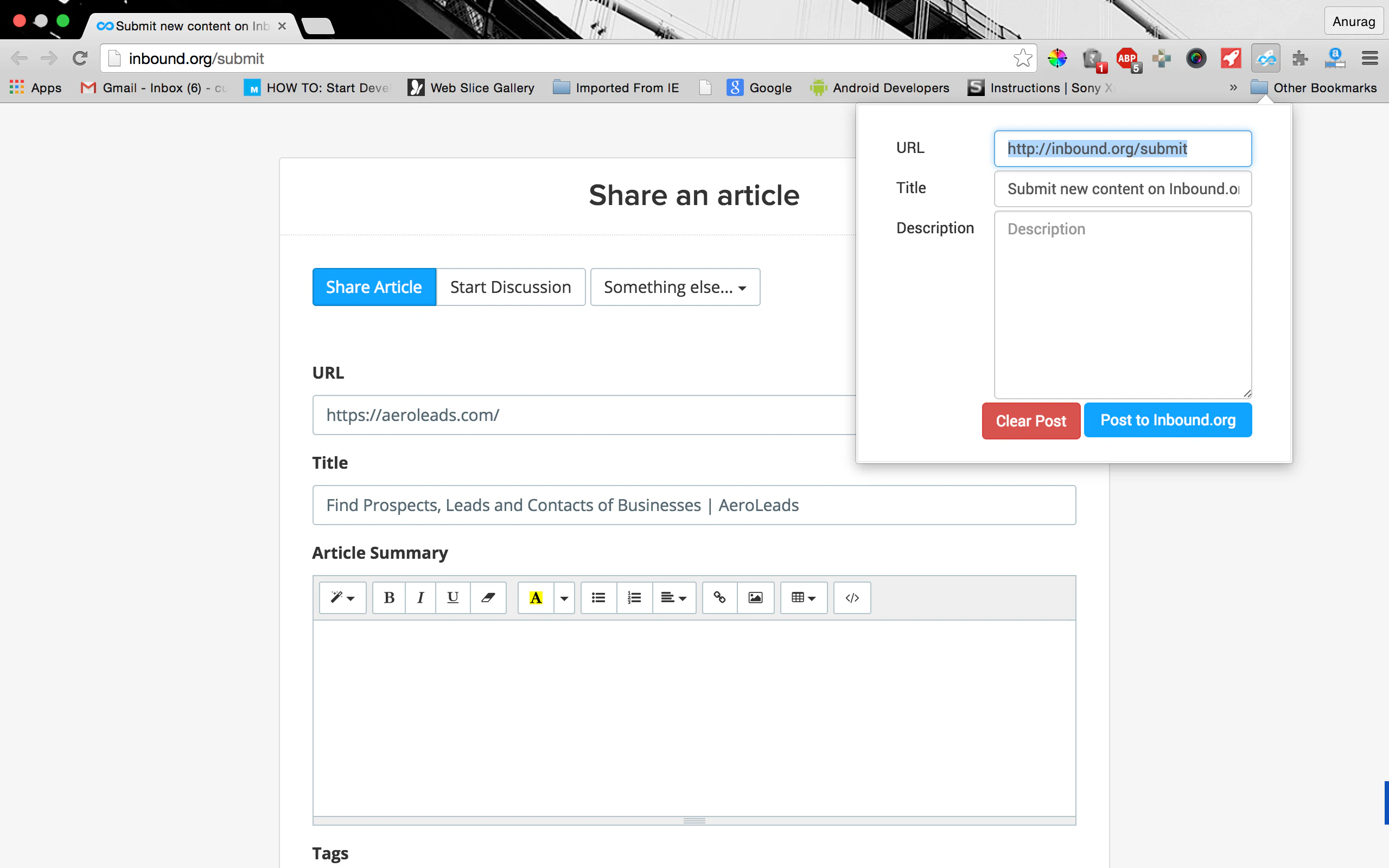Select the Share Article option
1389x868 pixels.
(374, 286)
